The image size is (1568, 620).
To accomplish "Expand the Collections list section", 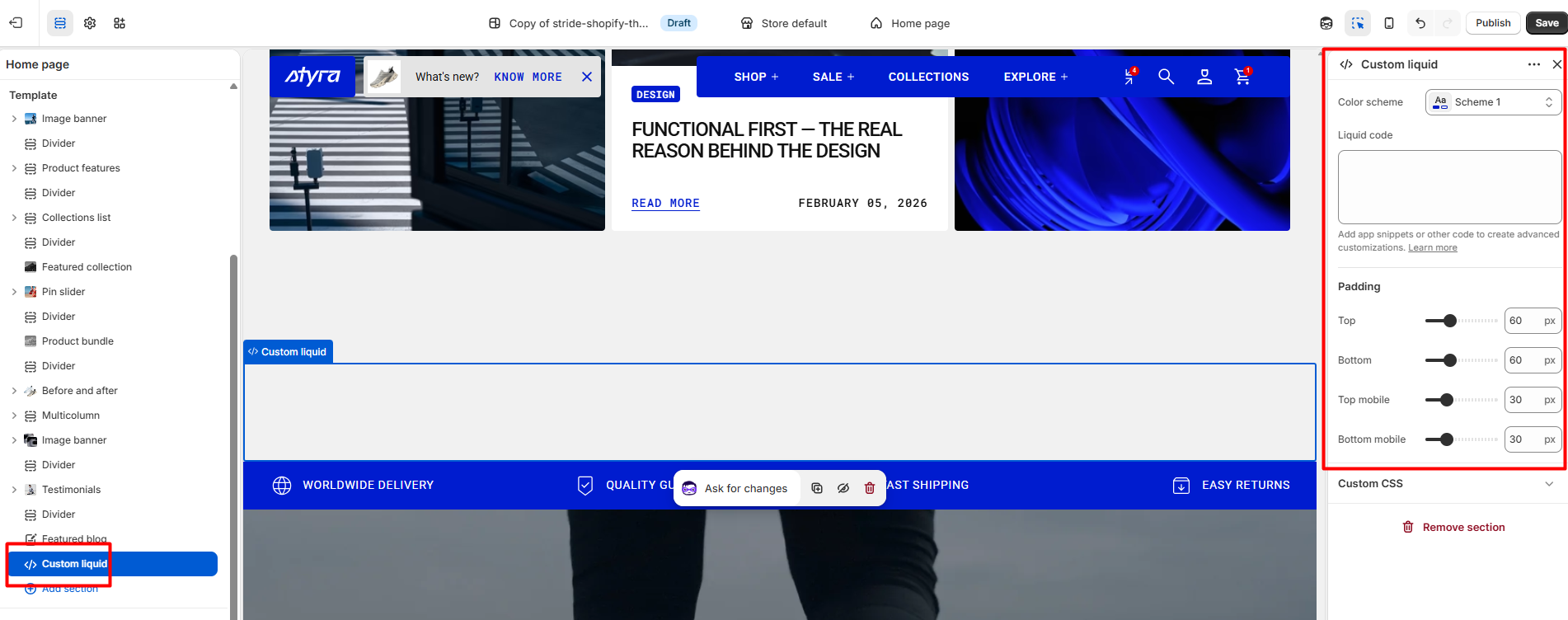I will [14, 218].
